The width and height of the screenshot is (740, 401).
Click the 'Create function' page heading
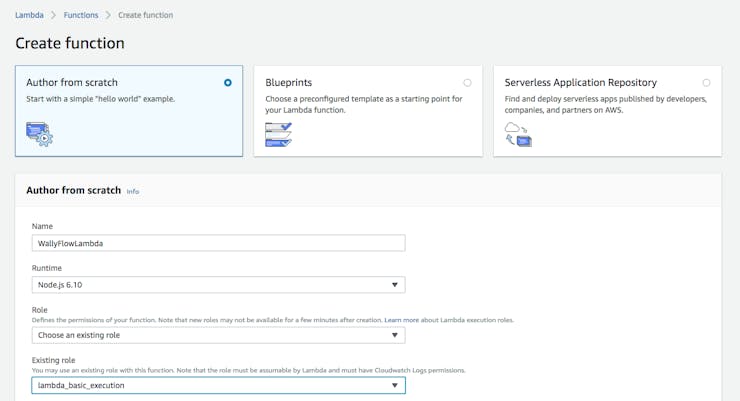[x=70, y=43]
